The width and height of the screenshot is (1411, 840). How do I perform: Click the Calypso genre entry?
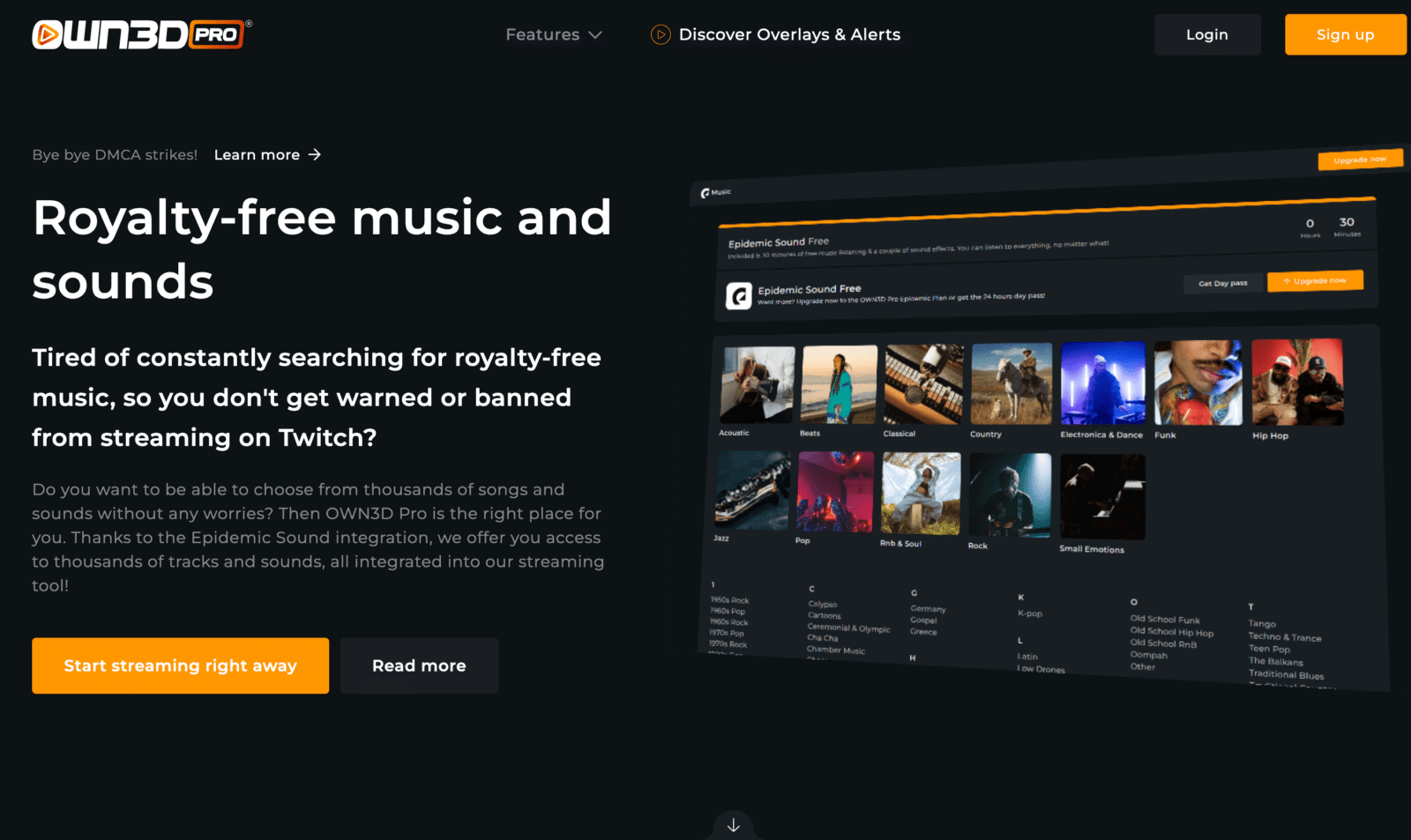pos(823,605)
